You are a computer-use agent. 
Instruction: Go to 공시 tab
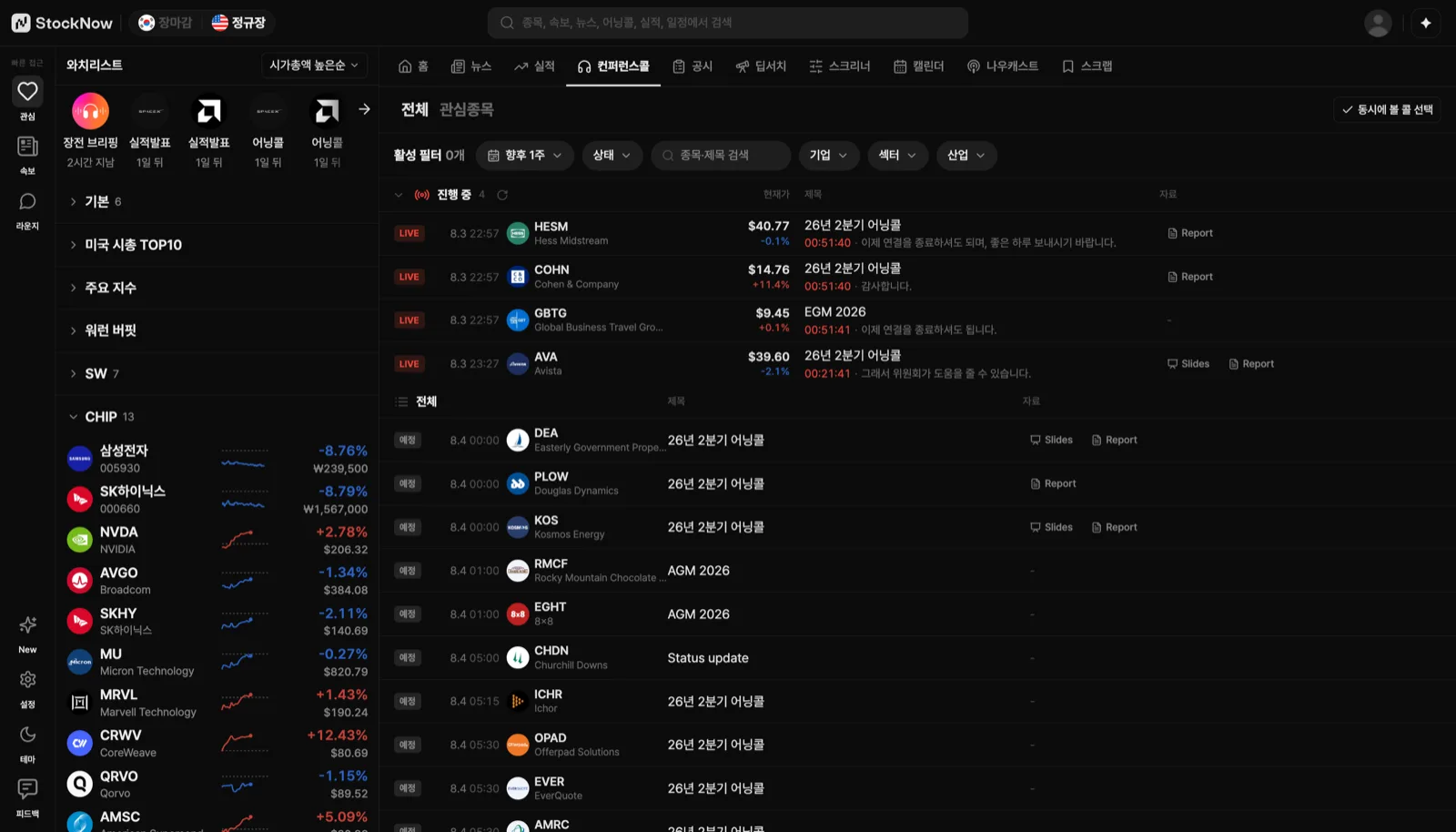click(x=693, y=66)
